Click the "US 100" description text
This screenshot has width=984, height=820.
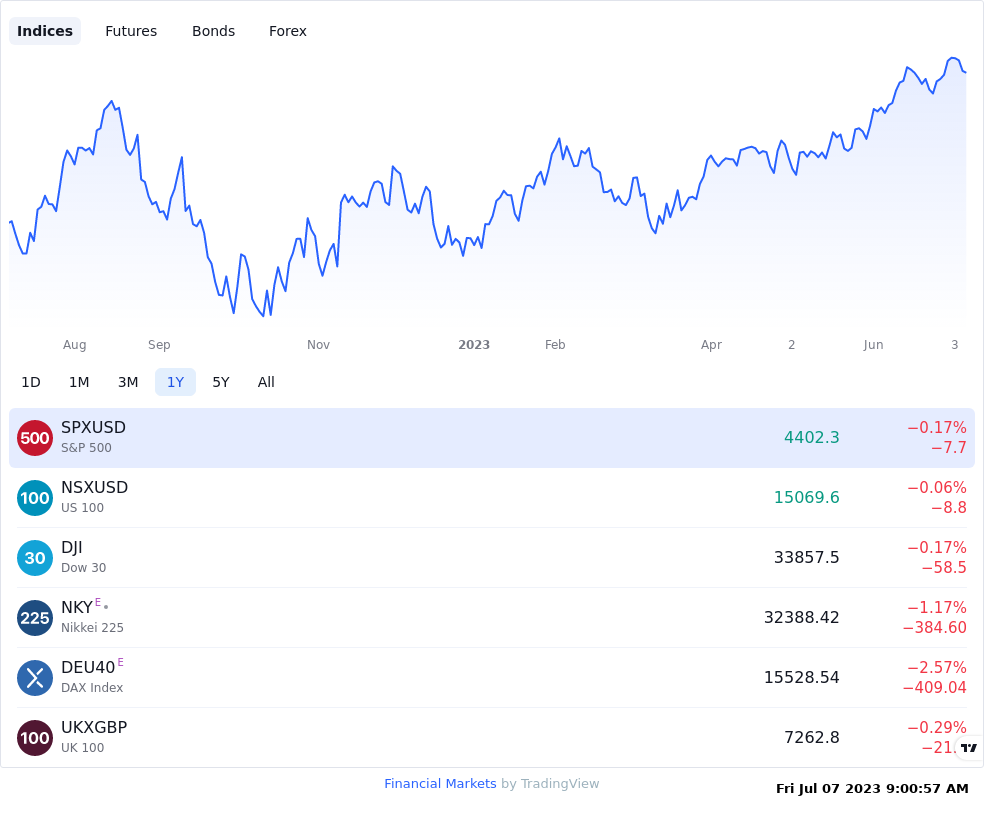pyautogui.click(x=82, y=508)
